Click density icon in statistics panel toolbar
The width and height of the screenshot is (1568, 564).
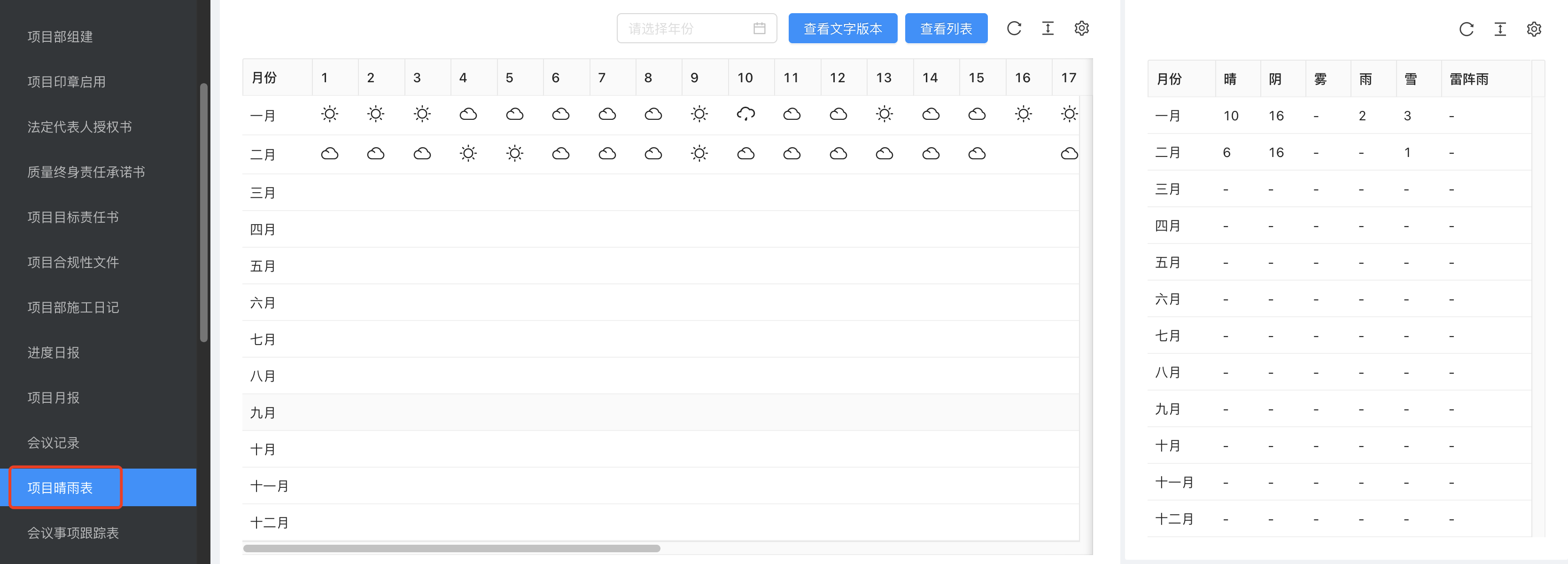(x=1500, y=29)
